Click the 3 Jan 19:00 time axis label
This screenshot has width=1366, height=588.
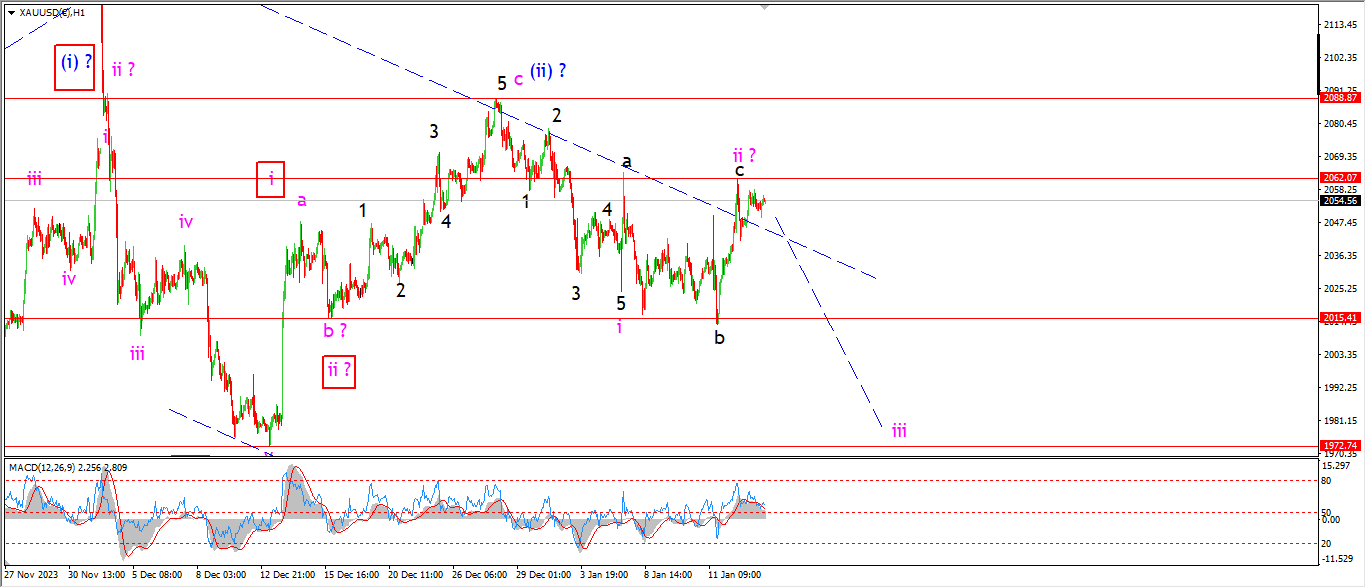[x=606, y=575]
